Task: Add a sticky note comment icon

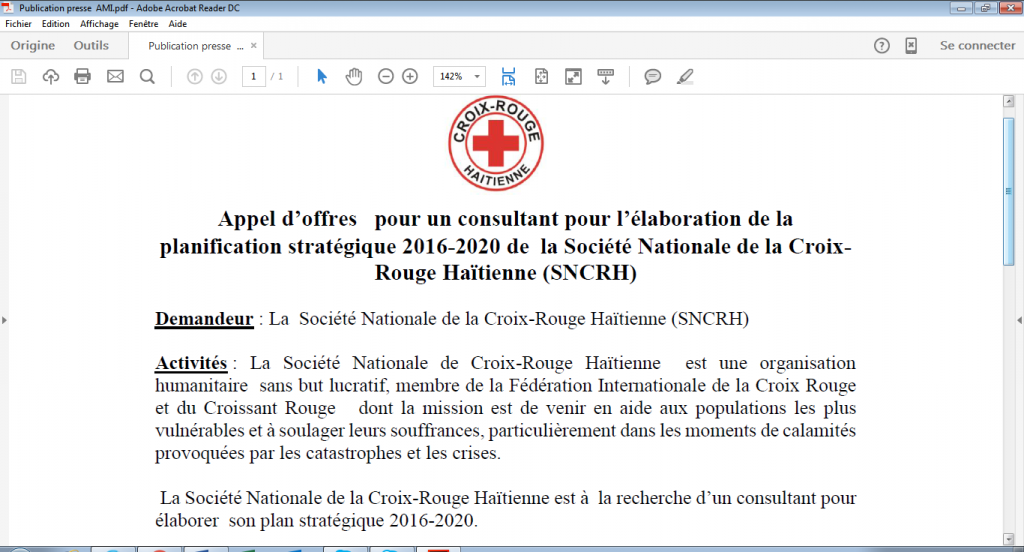Action: tap(652, 76)
